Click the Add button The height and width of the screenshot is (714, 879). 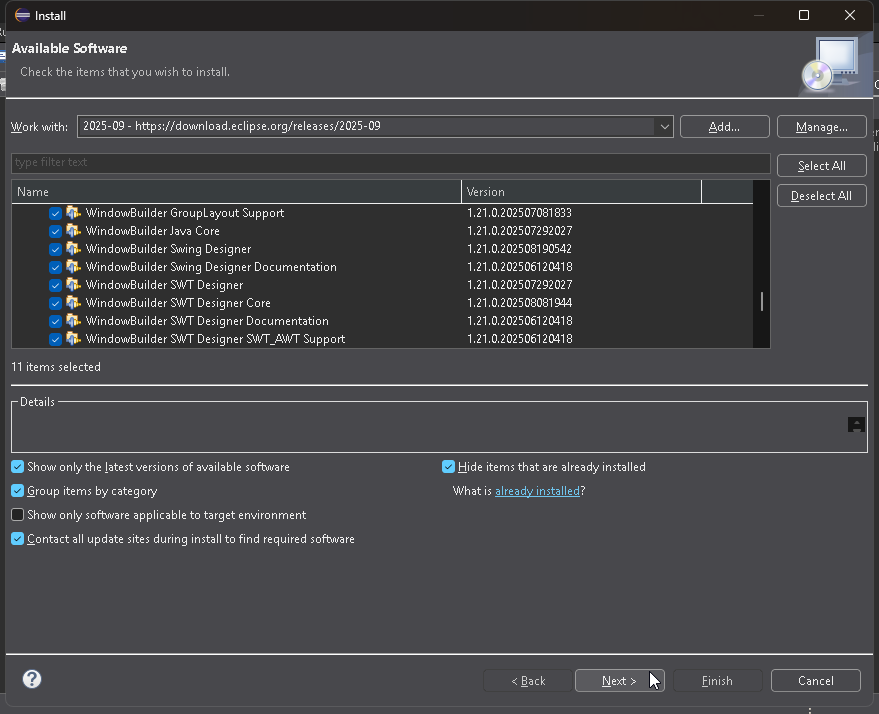(724, 126)
